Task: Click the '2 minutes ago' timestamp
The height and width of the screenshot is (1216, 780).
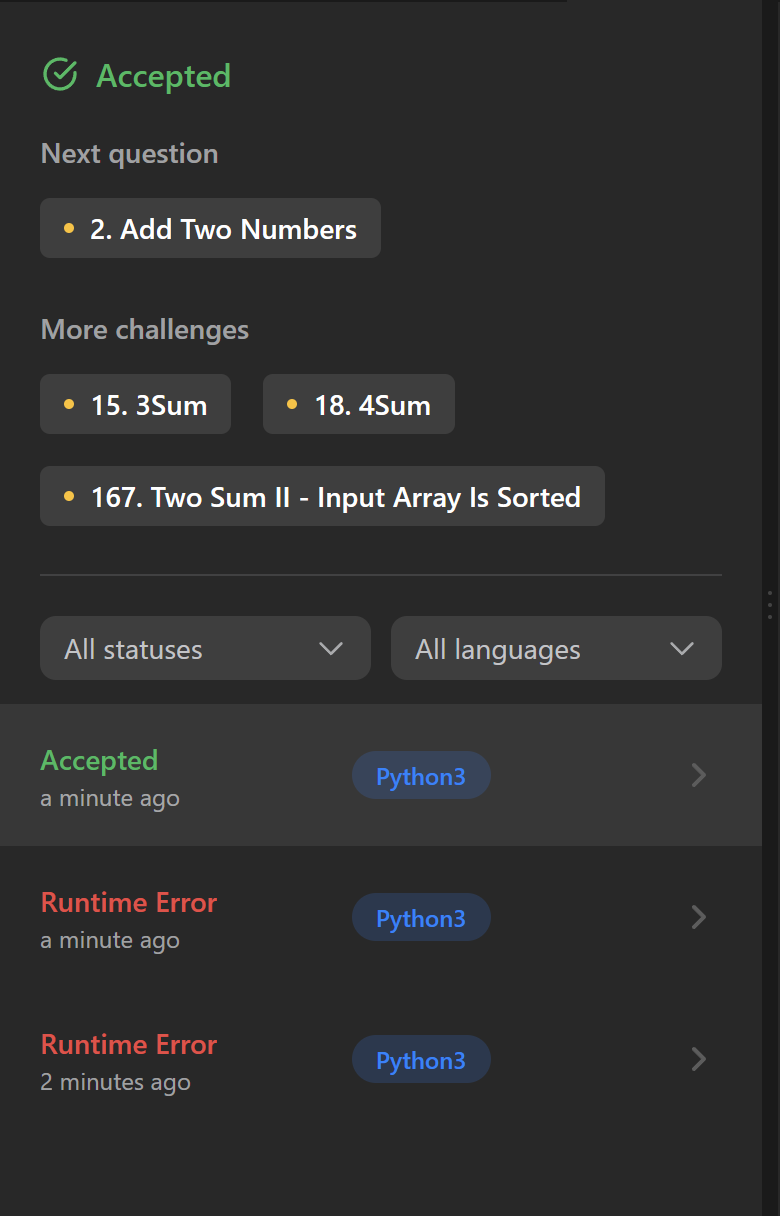Action: 115,1082
